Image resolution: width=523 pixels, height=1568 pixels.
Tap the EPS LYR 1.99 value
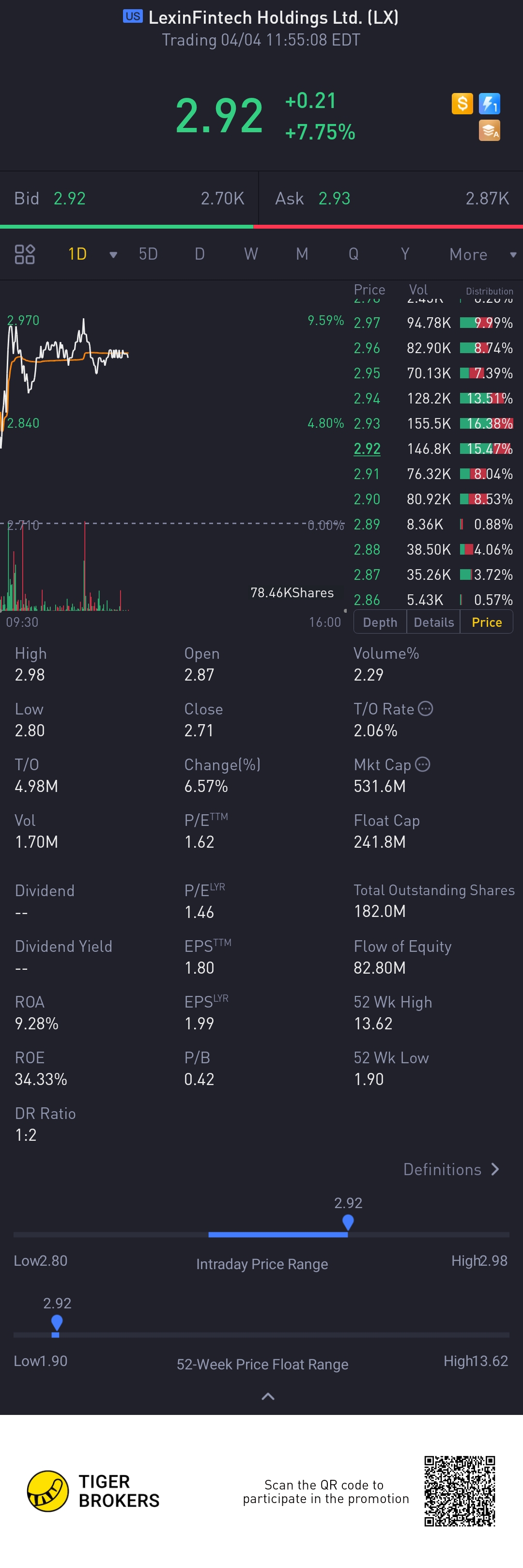(x=200, y=1023)
